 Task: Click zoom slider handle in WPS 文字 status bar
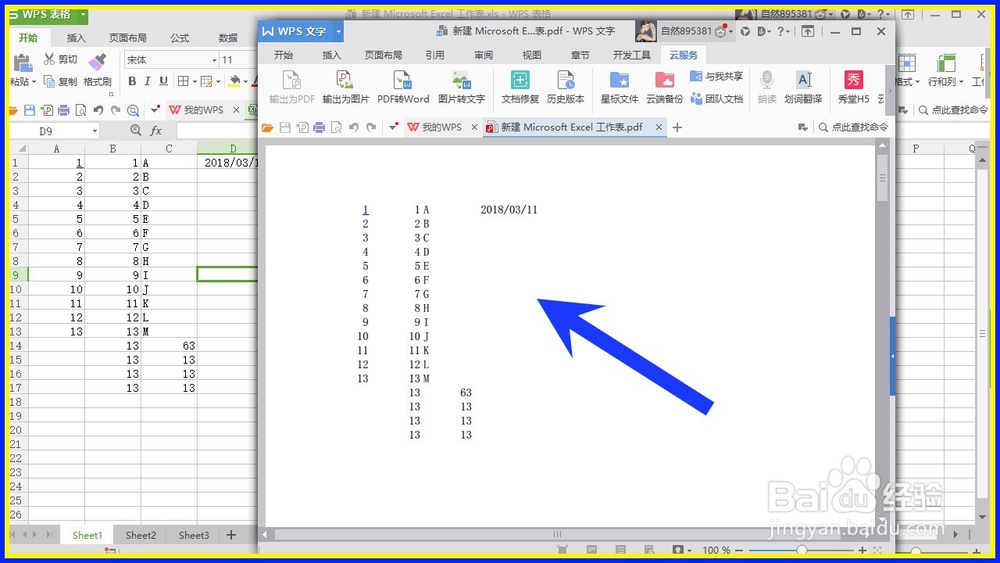802,550
